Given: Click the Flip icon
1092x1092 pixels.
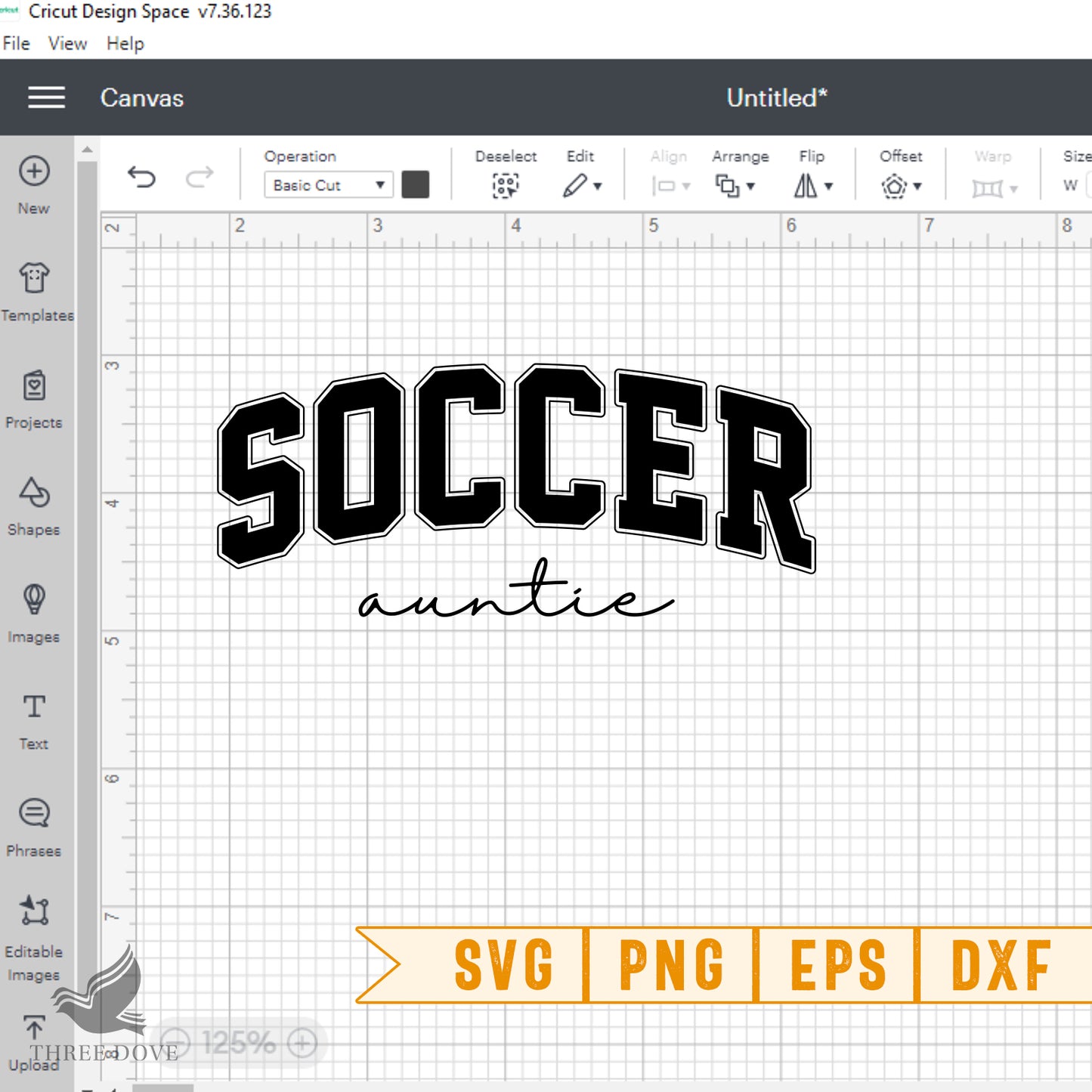Looking at the screenshot, I should pos(806,186).
